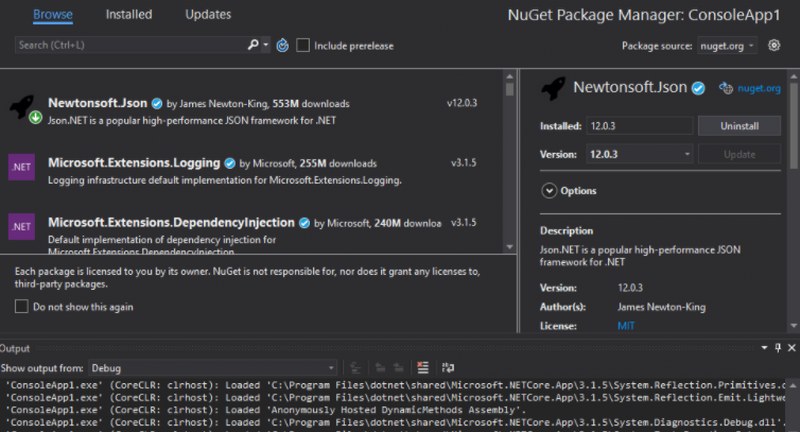Close the Output panel
The image size is (800, 432).
tap(792, 348)
